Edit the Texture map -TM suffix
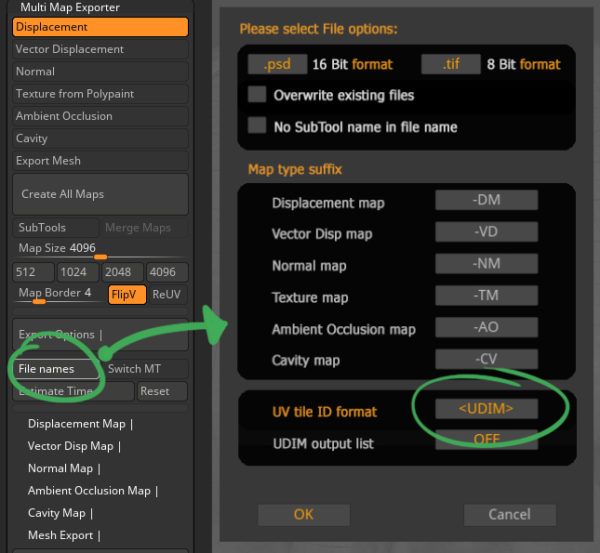This screenshot has height=553, width=600. pyautogui.click(x=486, y=295)
